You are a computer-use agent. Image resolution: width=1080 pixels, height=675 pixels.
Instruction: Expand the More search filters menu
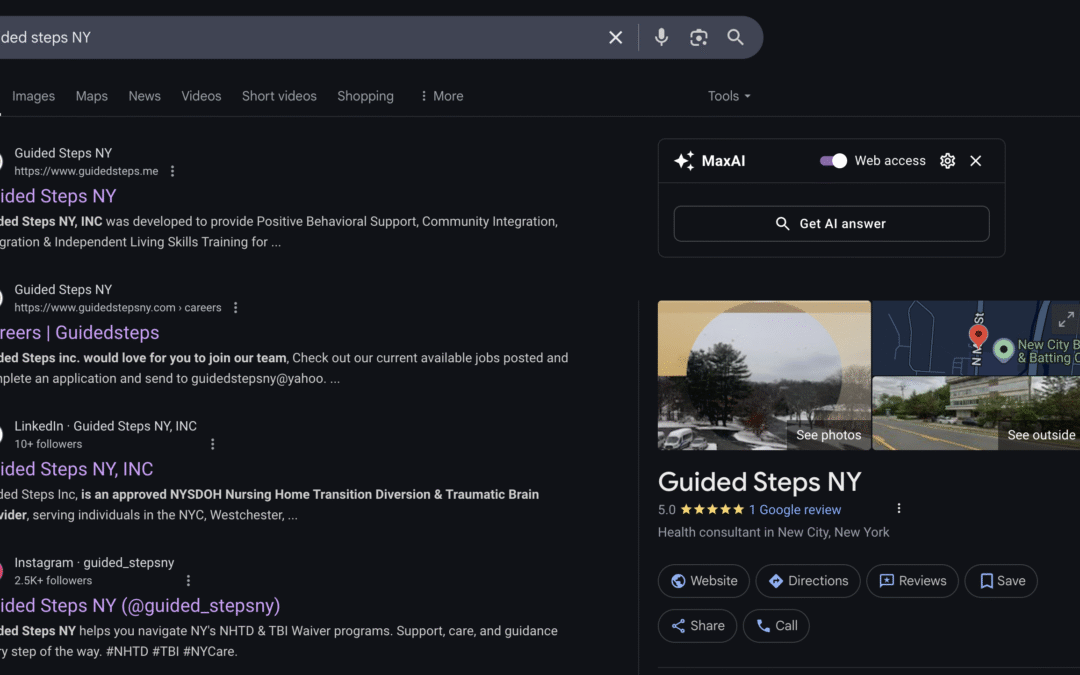point(441,96)
